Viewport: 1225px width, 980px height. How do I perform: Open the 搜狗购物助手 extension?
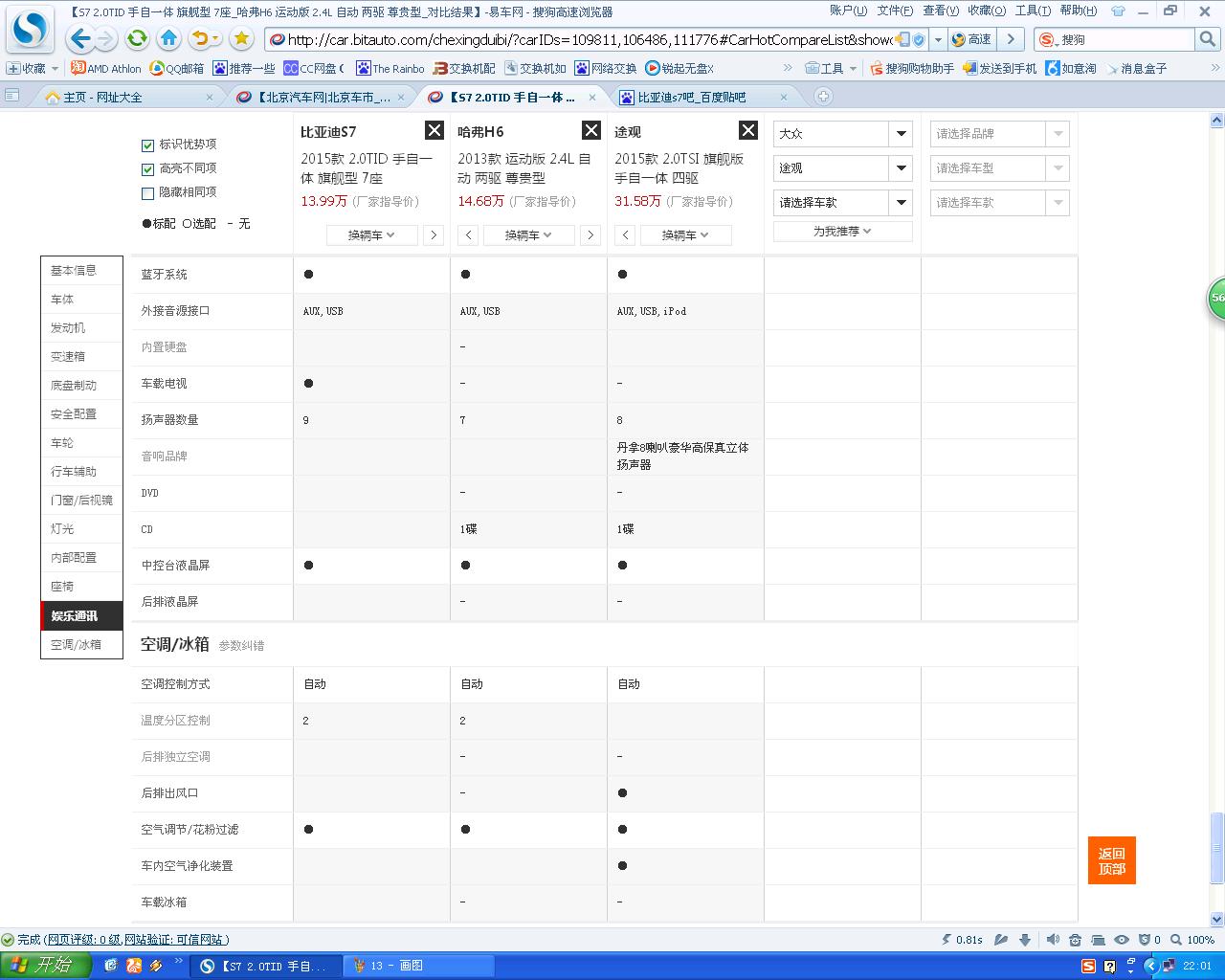click(x=912, y=69)
